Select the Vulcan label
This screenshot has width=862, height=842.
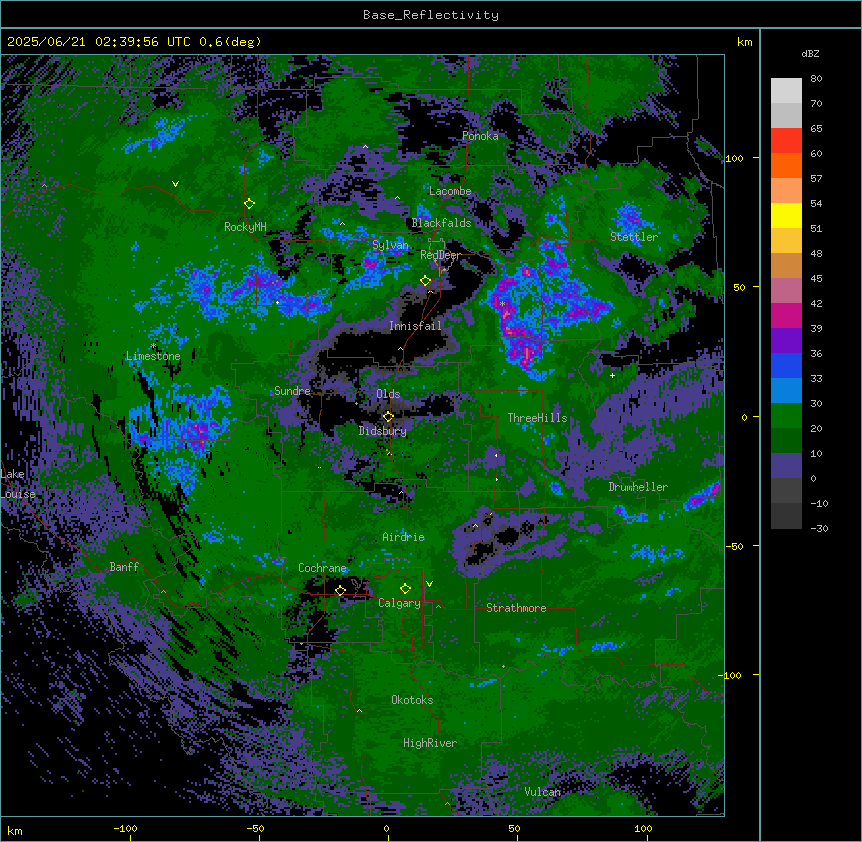tap(543, 792)
